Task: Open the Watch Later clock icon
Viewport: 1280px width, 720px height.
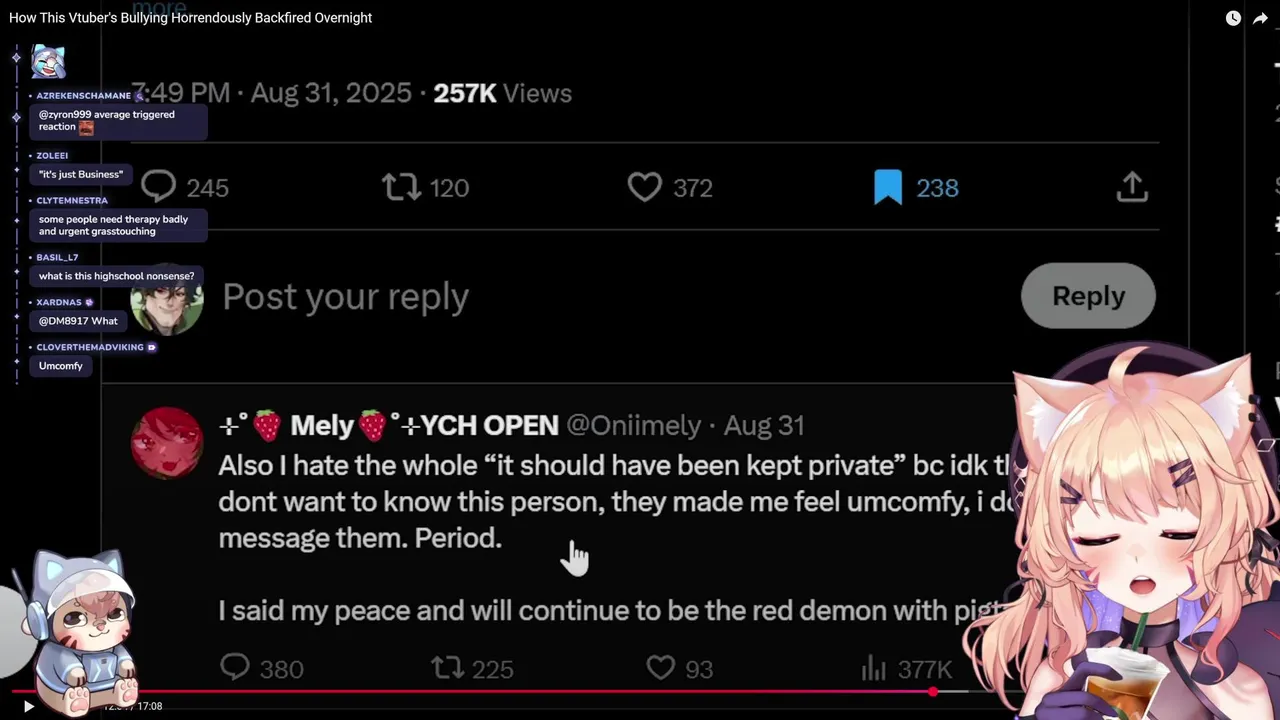Action: pos(1233,18)
